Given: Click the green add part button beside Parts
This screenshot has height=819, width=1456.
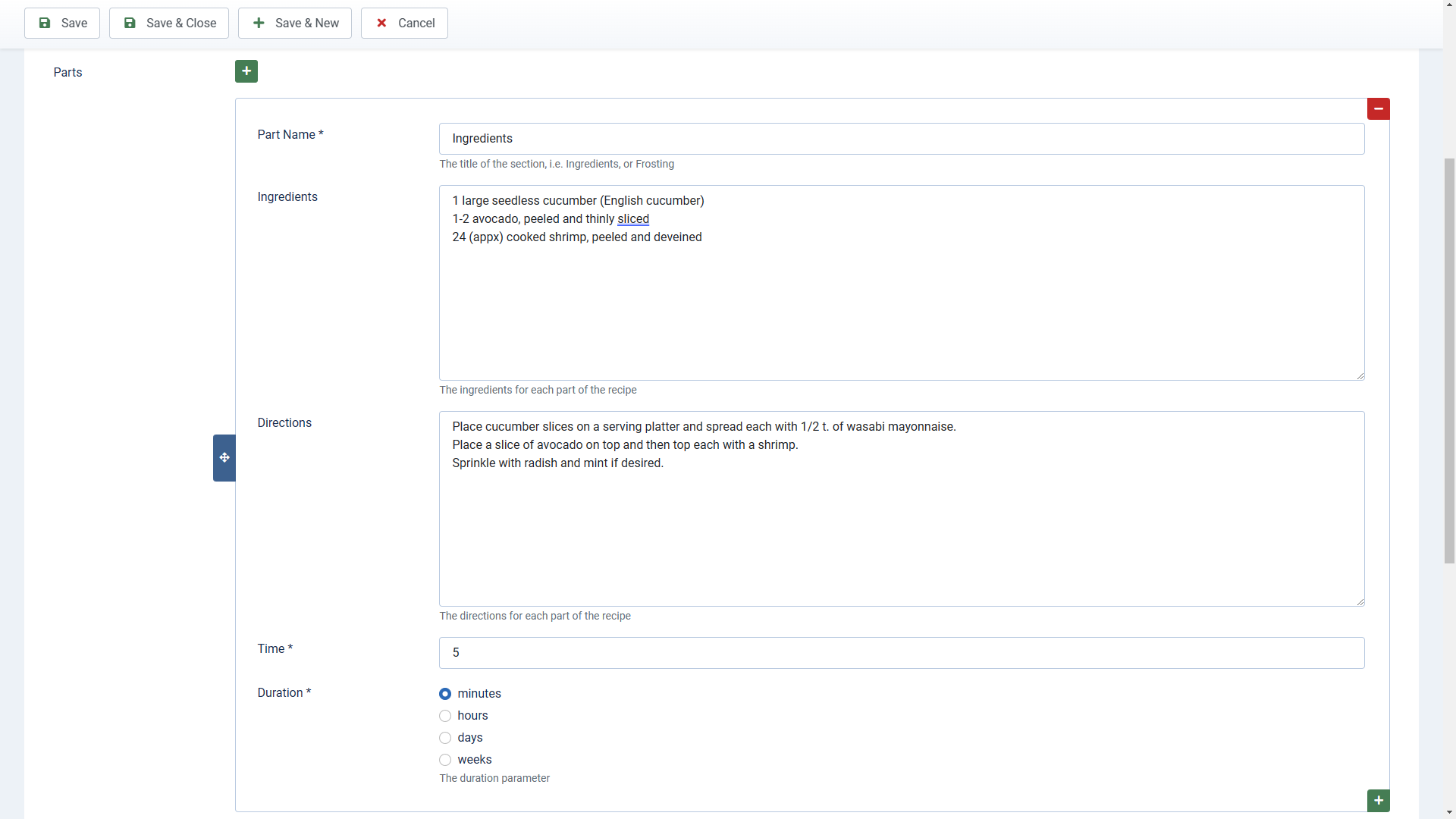Looking at the screenshot, I should (246, 71).
